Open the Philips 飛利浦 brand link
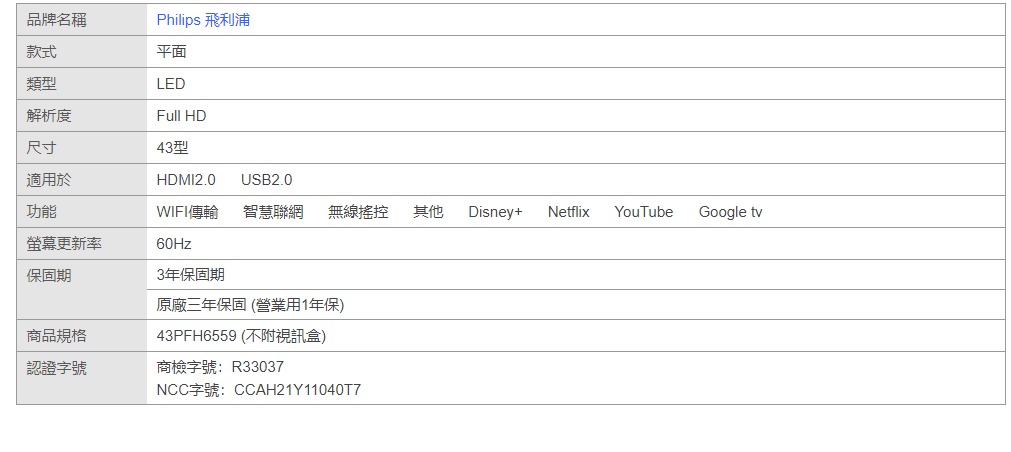Image resolution: width=1011 pixels, height=452 pixels. [x=203, y=20]
